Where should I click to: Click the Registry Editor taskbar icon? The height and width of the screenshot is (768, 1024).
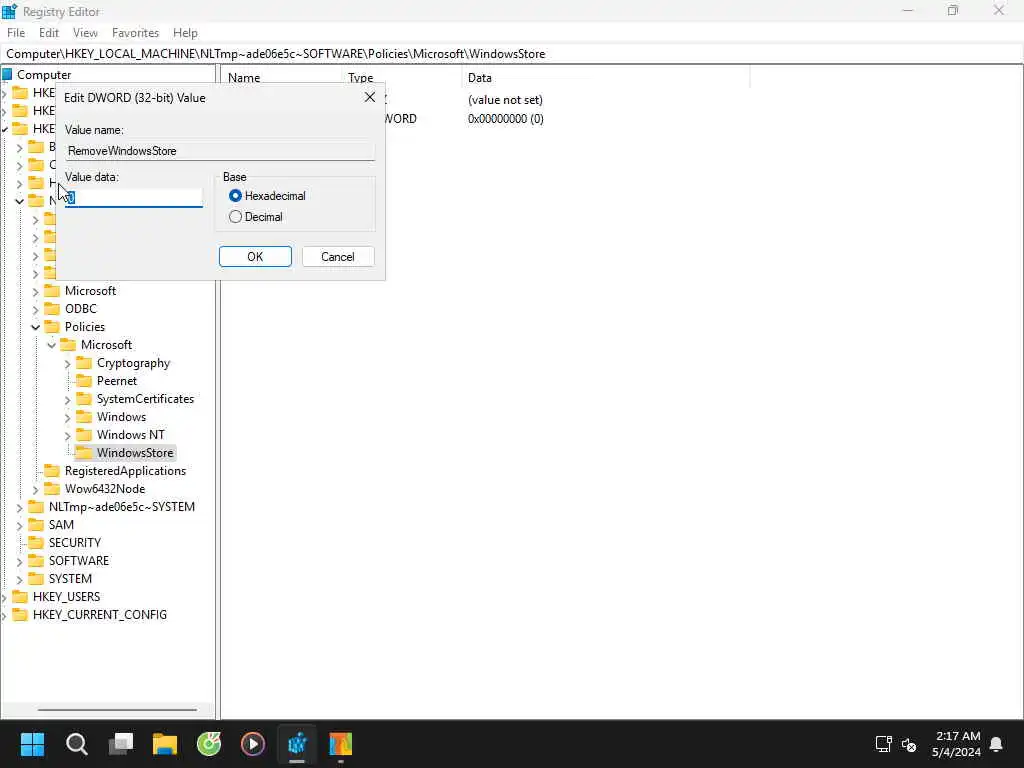pyautogui.click(x=297, y=744)
